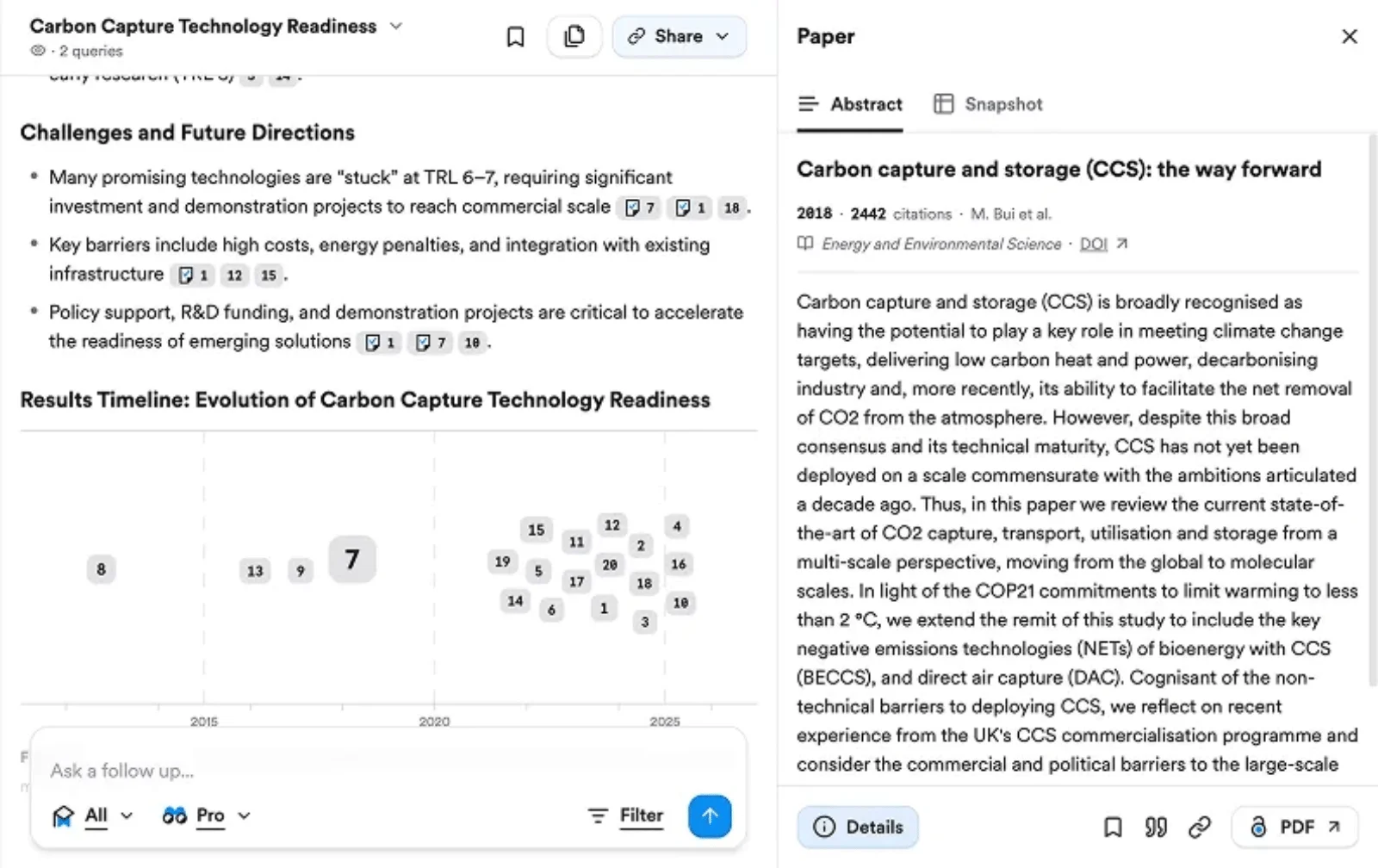Viewport: 1378px width, 868px height.
Task: Click paper marker 8 on the timeline
Action: coord(101,569)
